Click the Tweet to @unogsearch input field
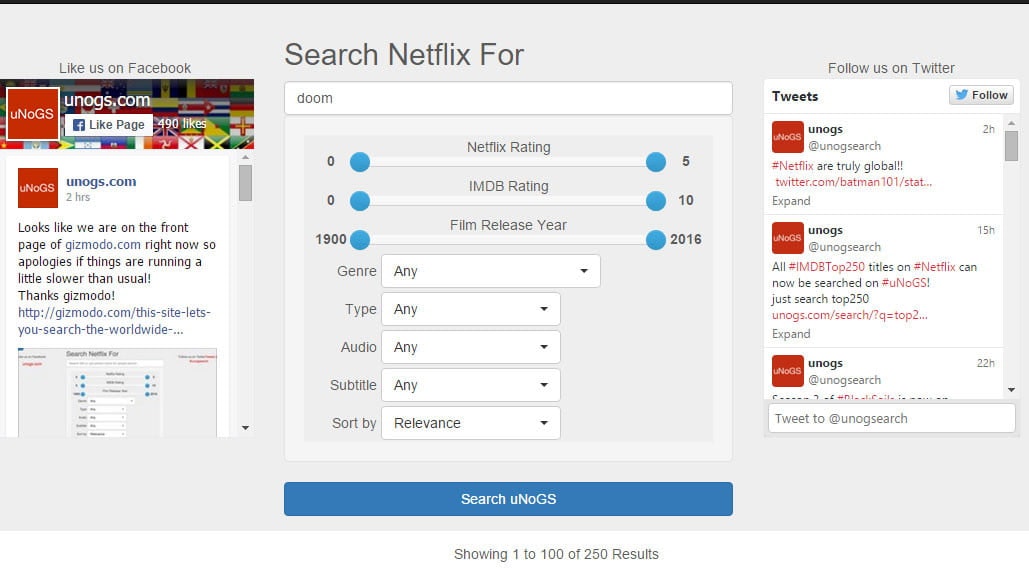1029x578 pixels. point(890,418)
